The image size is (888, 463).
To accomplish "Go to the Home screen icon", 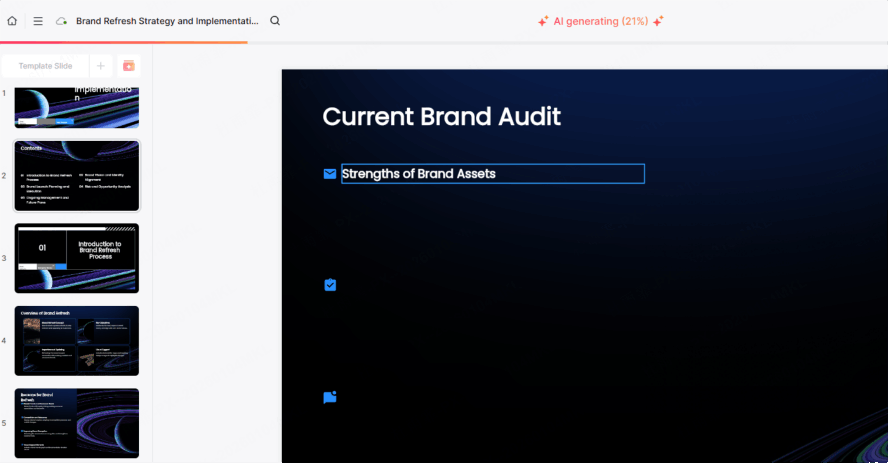I will click(x=12, y=21).
